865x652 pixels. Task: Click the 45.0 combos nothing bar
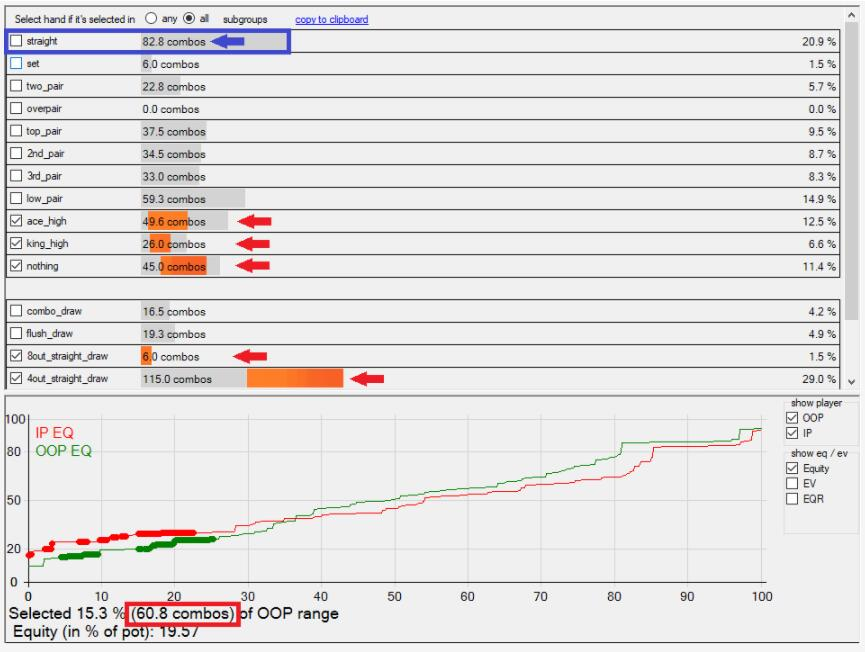[x=180, y=266]
